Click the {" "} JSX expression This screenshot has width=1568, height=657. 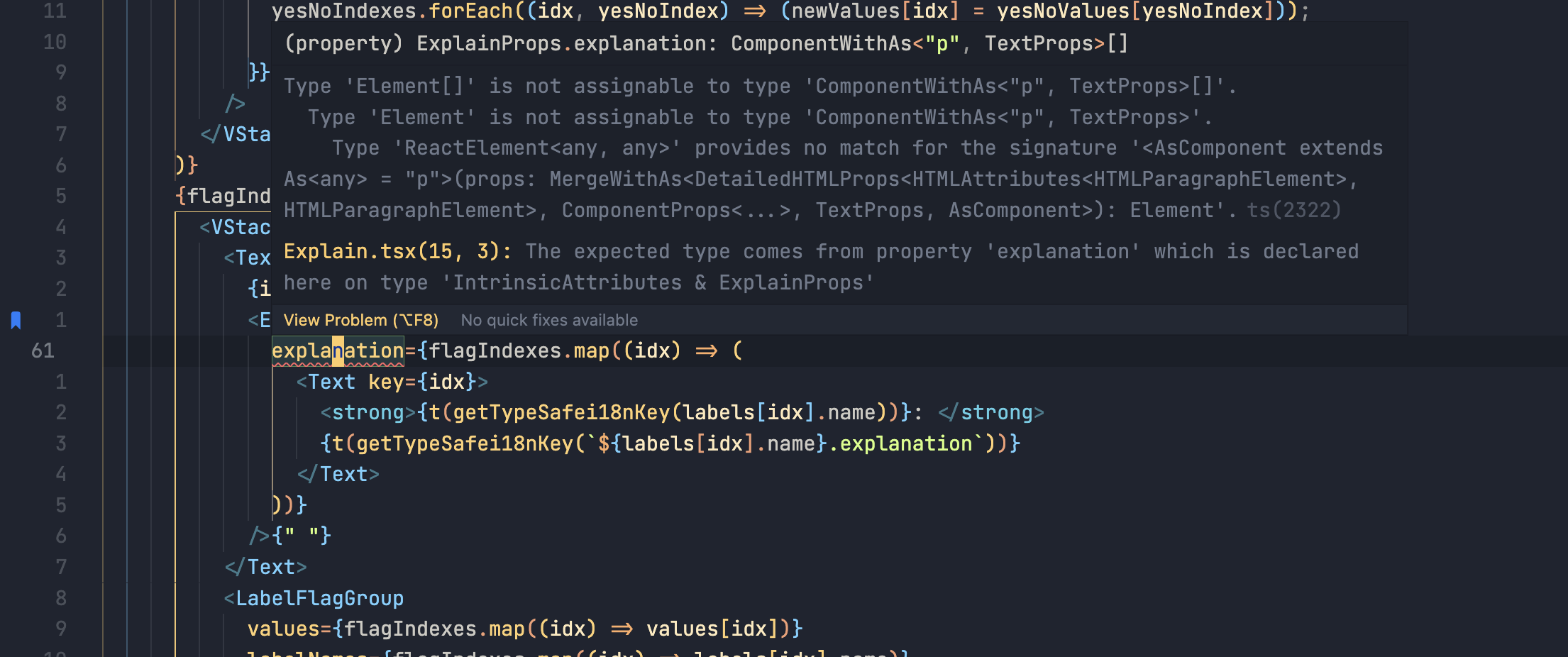(302, 536)
